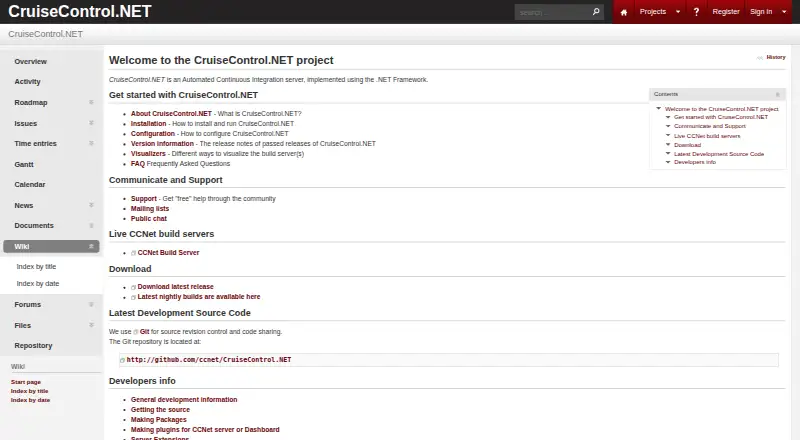Open the Mailing lists link
The width and height of the screenshot is (800, 440).
pos(149,209)
